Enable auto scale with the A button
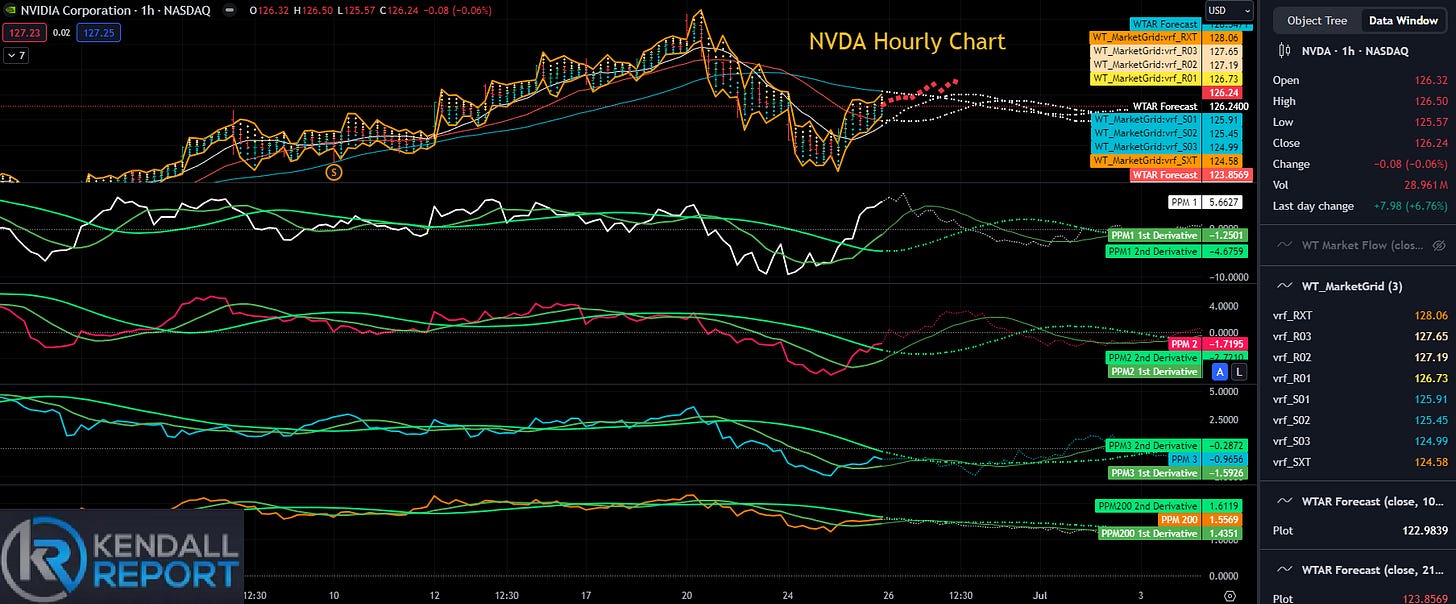1456x604 pixels. [x=1219, y=372]
